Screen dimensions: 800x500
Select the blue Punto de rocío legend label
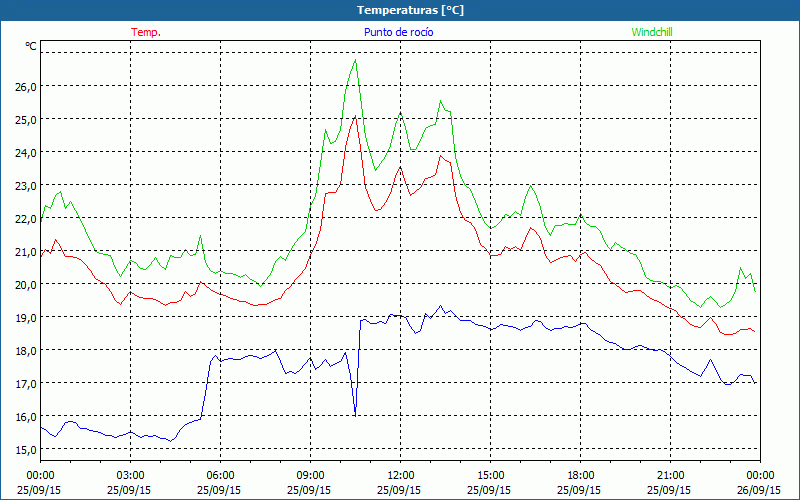point(398,32)
